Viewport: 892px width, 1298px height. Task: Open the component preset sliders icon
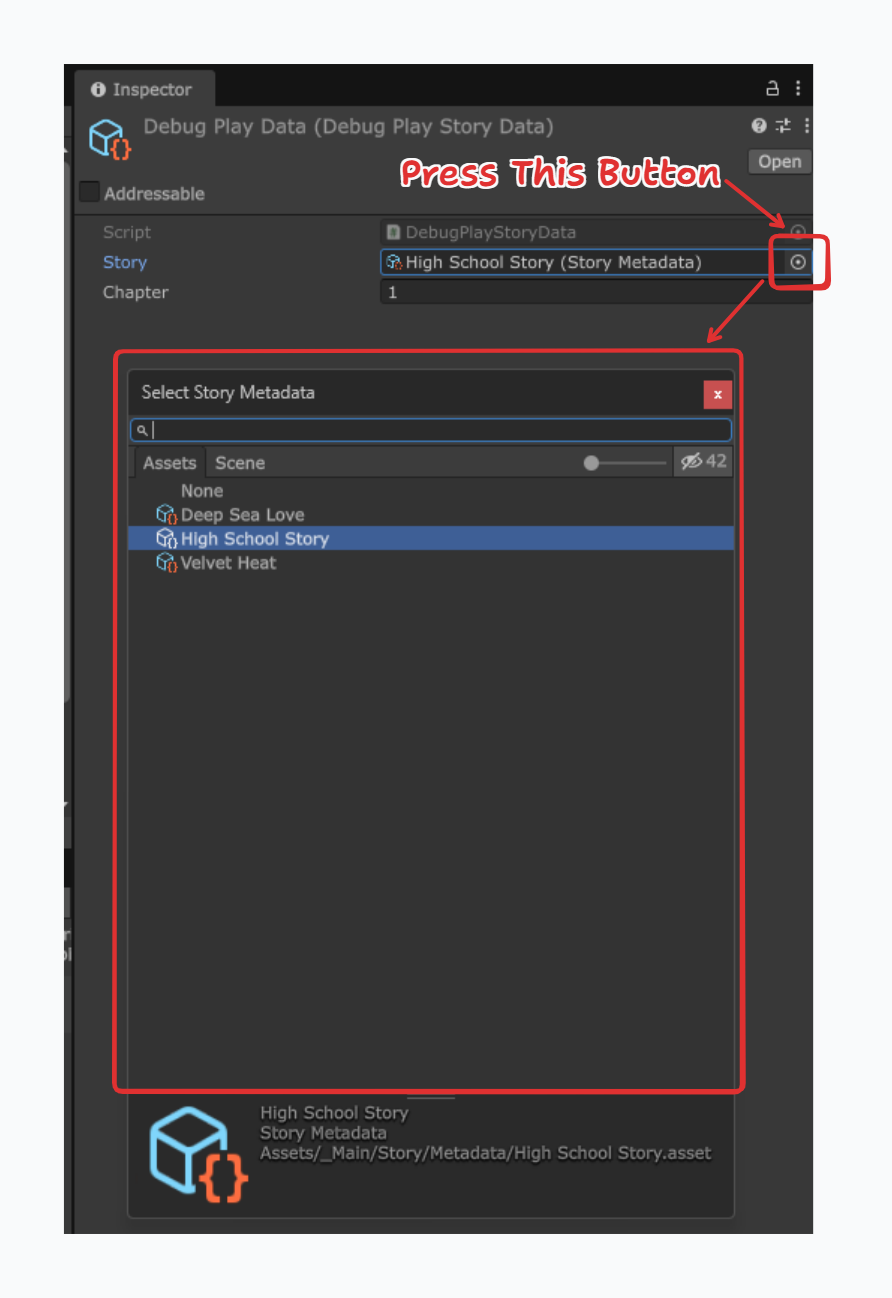pyautogui.click(x=783, y=126)
